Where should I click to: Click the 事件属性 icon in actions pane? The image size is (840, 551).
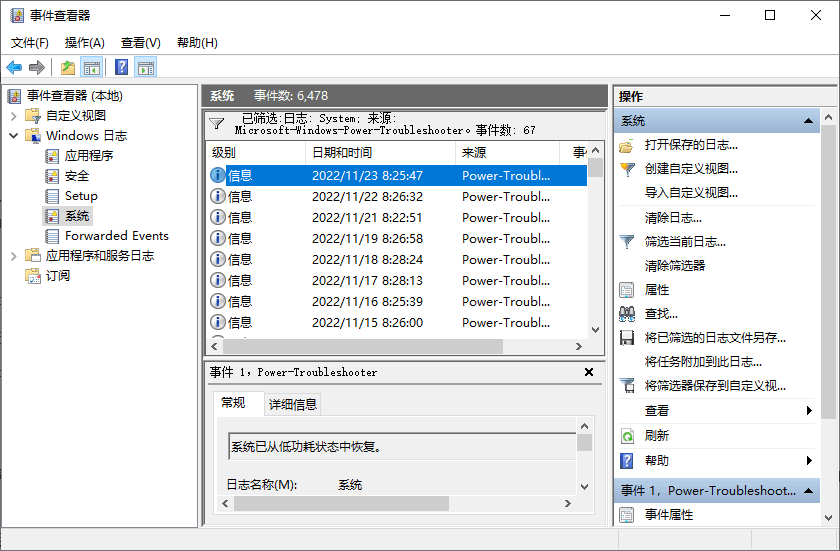627,515
